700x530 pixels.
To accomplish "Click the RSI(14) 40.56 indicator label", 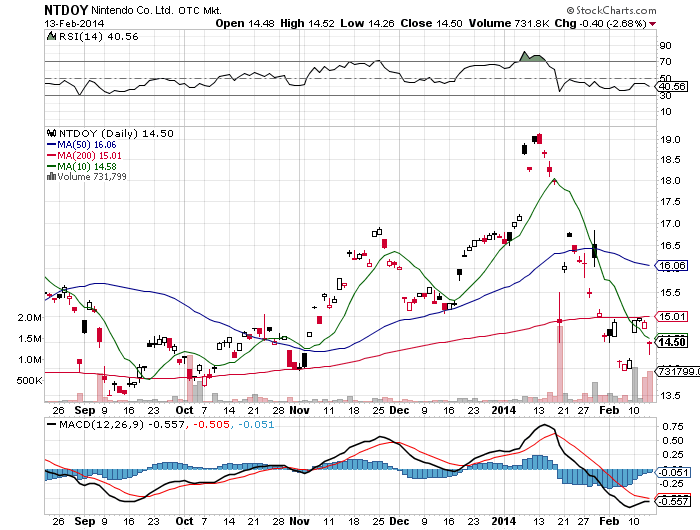I will coord(99,37).
